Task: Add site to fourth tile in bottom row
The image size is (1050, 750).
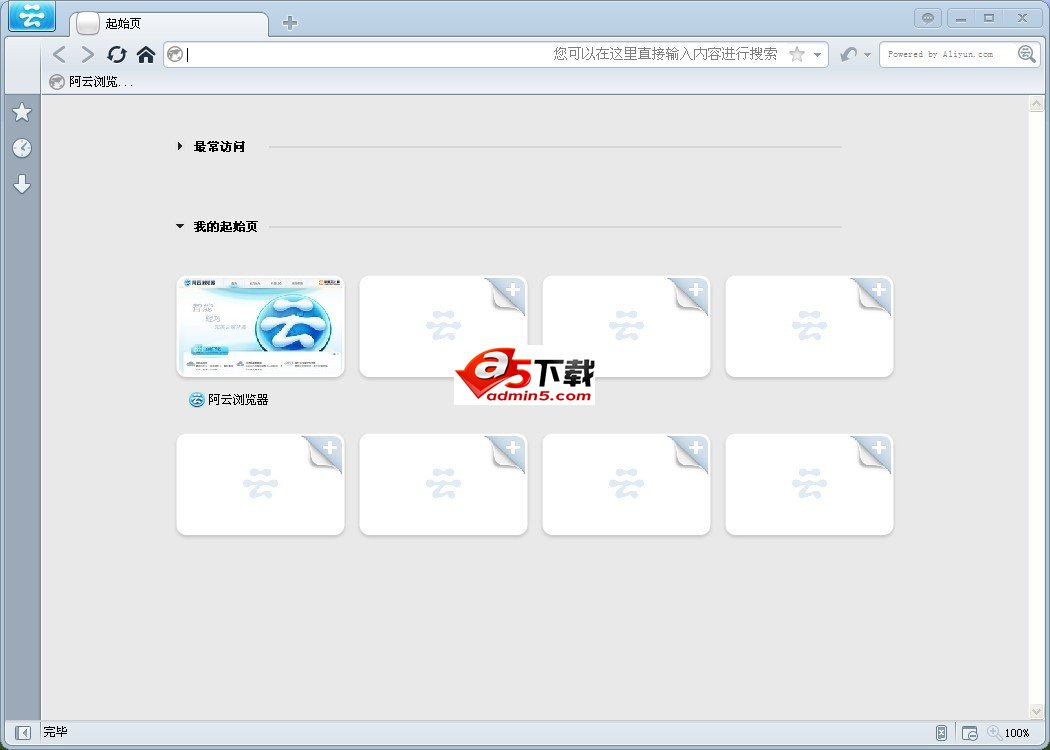Action: 809,484
